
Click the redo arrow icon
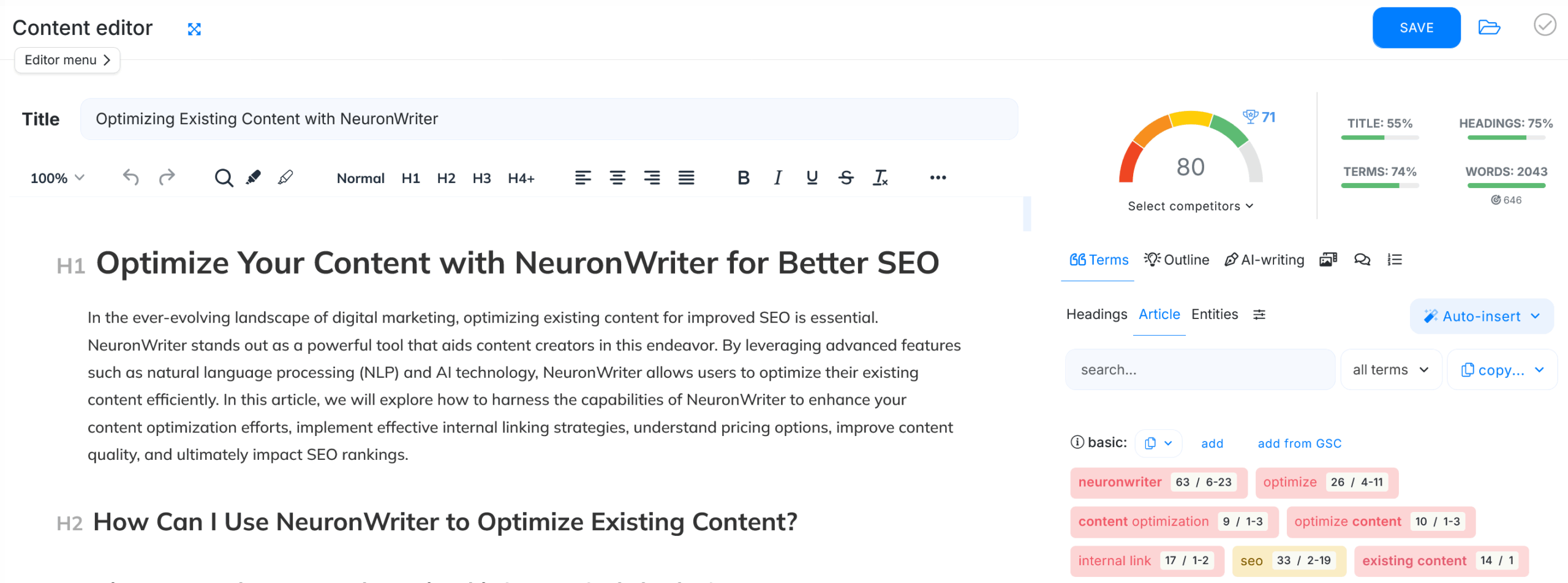[x=167, y=178]
